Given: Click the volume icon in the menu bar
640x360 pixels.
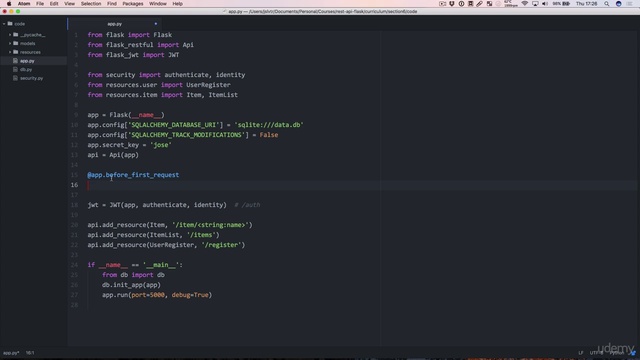Looking at the screenshot, I should [544, 4].
